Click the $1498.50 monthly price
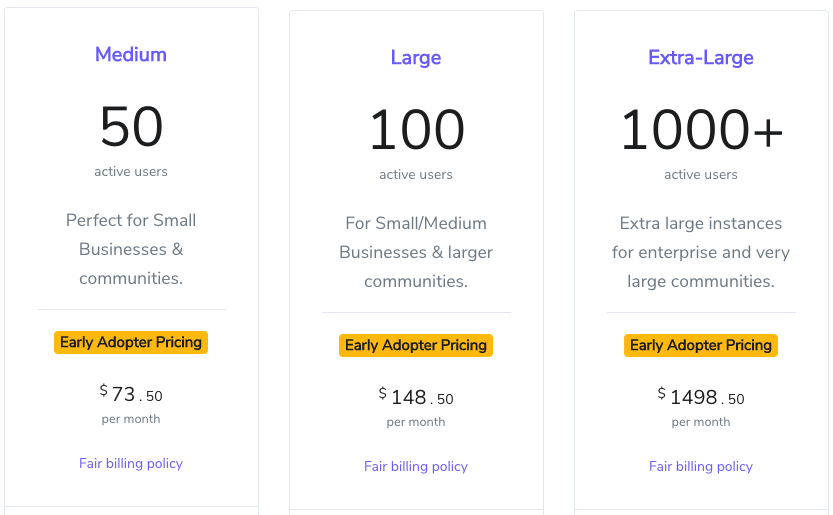The height and width of the screenshot is (515, 833). click(x=701, y=398)
